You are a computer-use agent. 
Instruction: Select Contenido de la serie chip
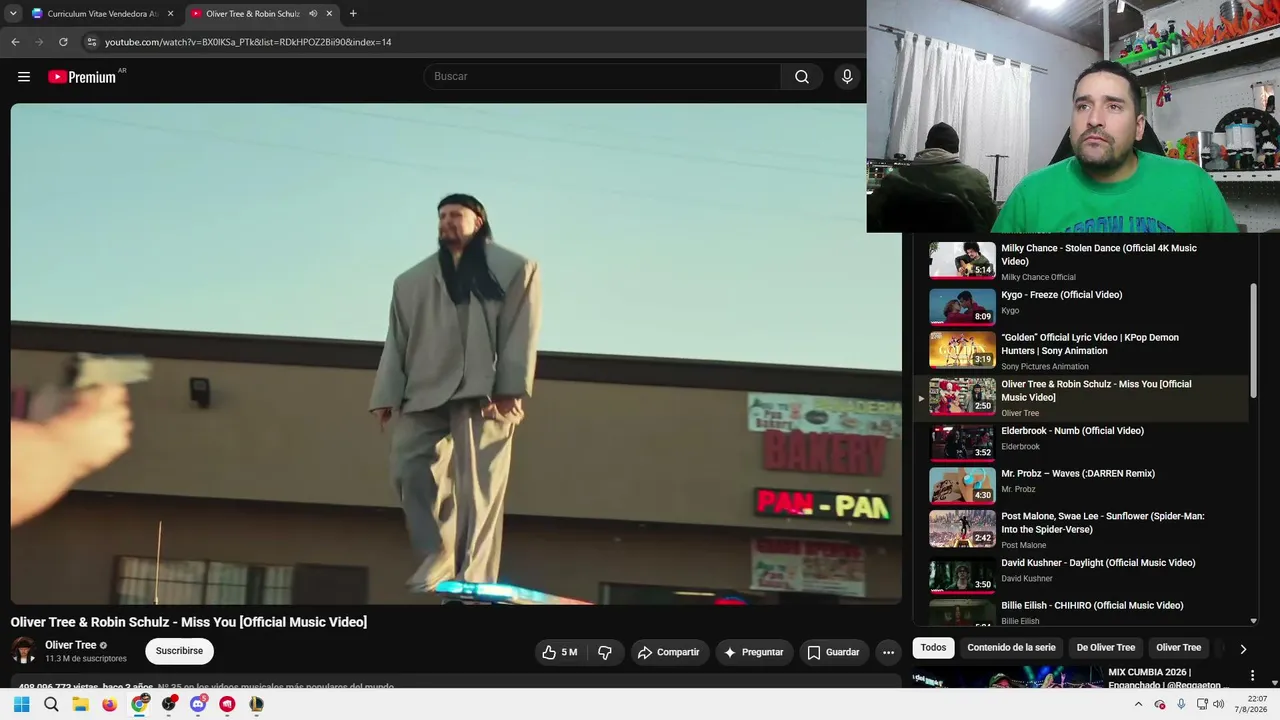click(1011, 648)
